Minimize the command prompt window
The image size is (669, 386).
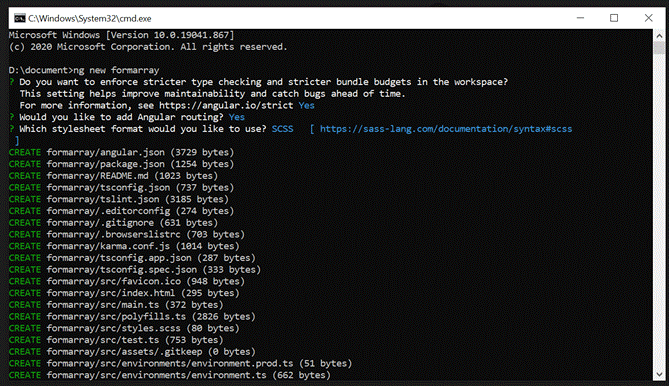click(580, 18)
